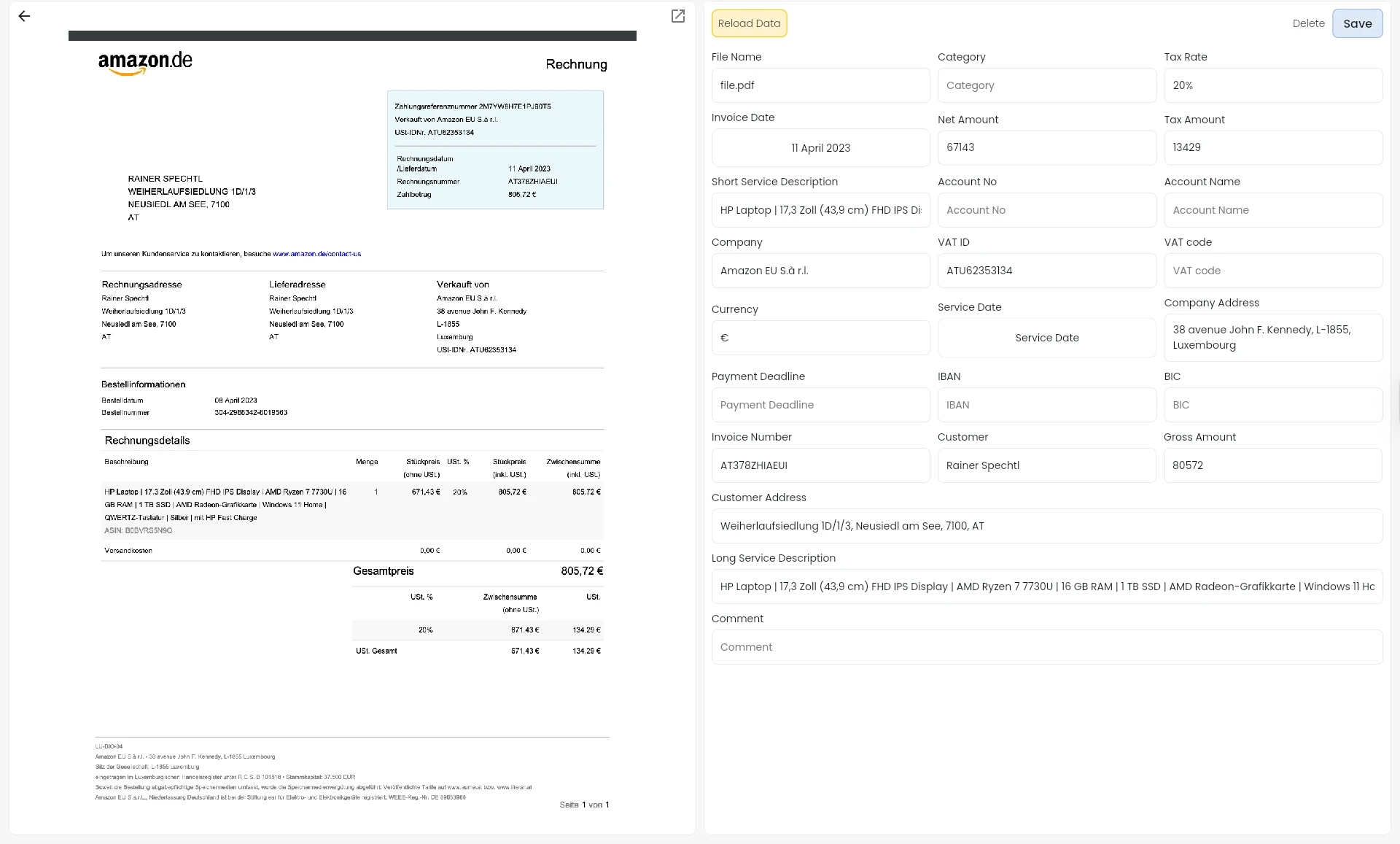Click the Rechnungsnummer AT378ZHIAEUI in blue box
Image resolution: width=1400 pixels, height=844 pixels.
(x=533, y=182)
